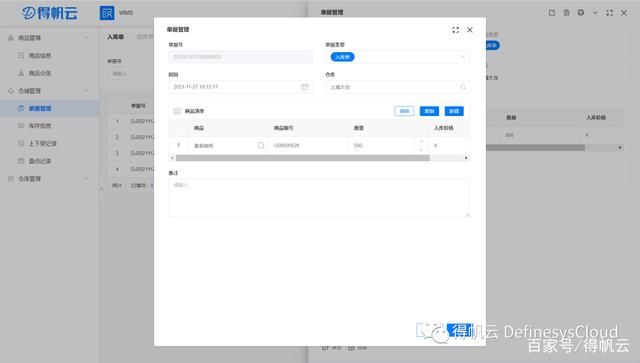Open 盘点记录 in the sidebar
The image size is (640, 363).
pos(40,161)
